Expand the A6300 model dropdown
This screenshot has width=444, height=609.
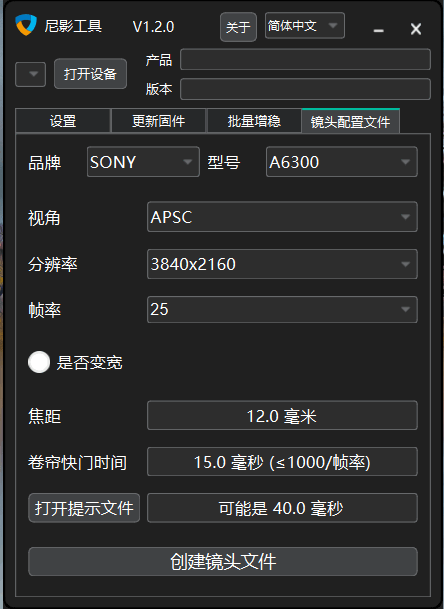pos(341,162)
